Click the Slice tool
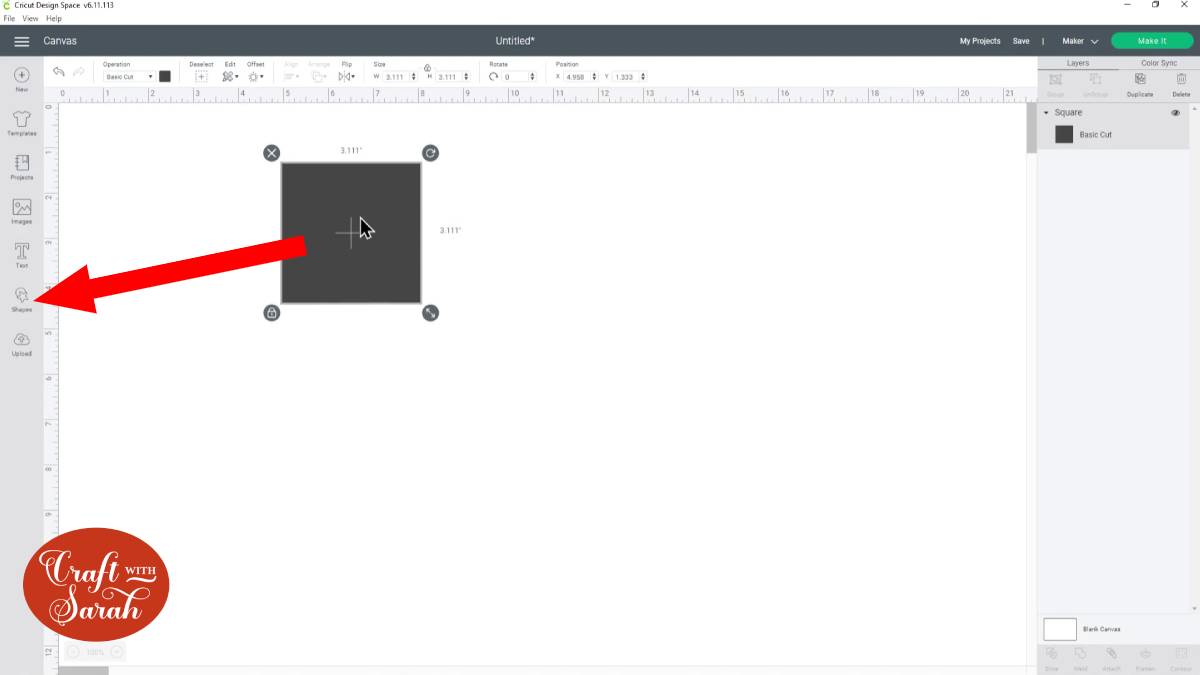The width and height of the screenshot is (1200, 675). (1052, 658)
